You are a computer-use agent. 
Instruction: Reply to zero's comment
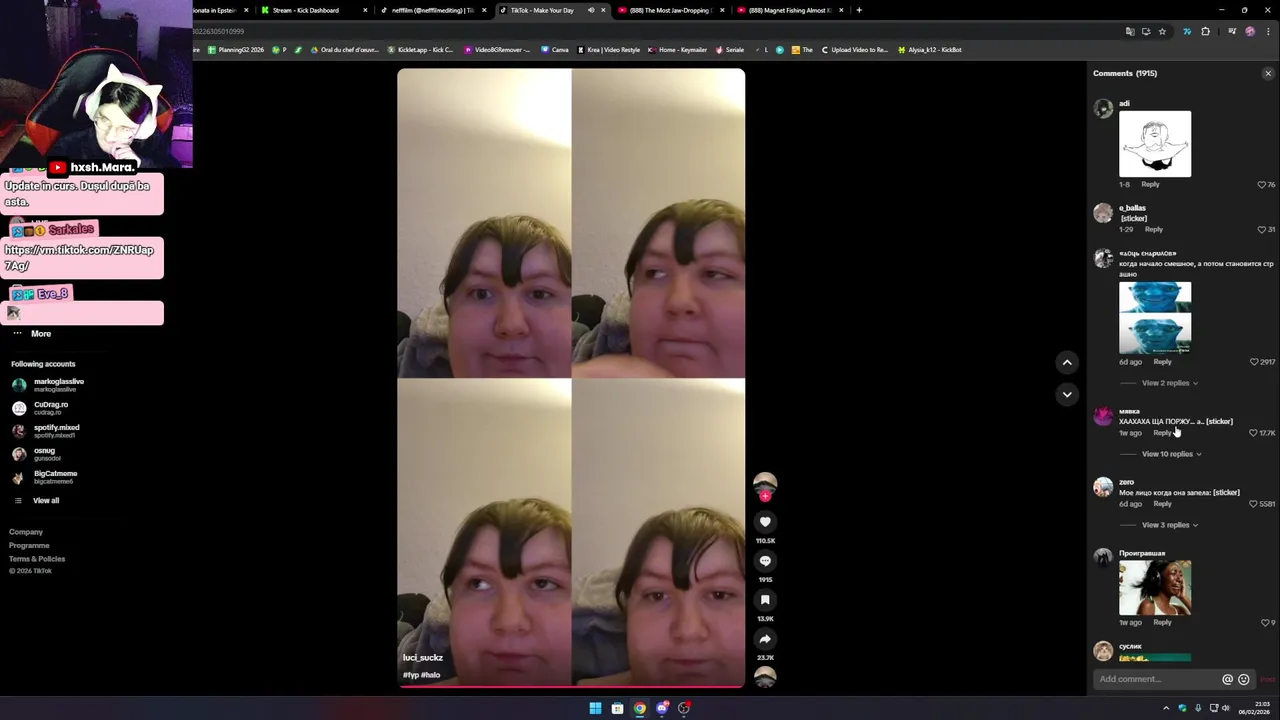(1162, 504)
